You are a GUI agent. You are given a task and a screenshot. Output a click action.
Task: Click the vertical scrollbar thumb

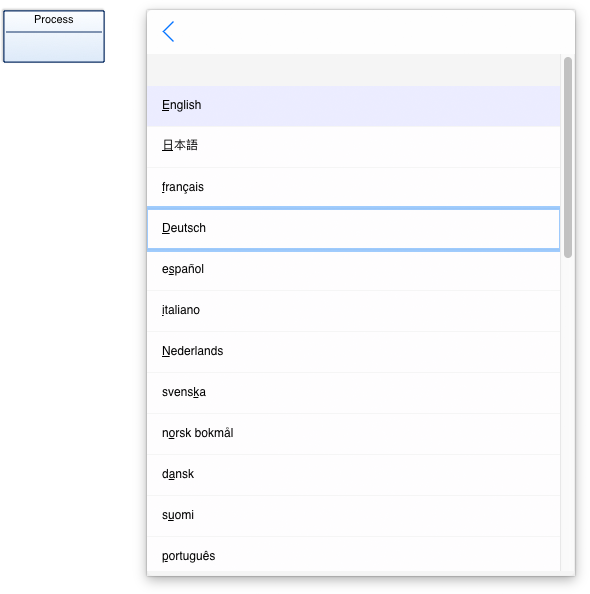(x=568, y=157)
